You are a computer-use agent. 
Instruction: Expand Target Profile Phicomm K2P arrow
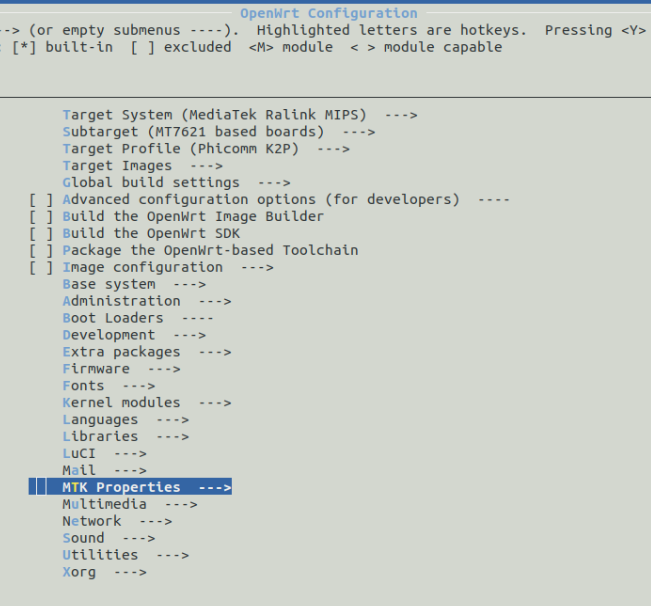click(x=333, y=149)
